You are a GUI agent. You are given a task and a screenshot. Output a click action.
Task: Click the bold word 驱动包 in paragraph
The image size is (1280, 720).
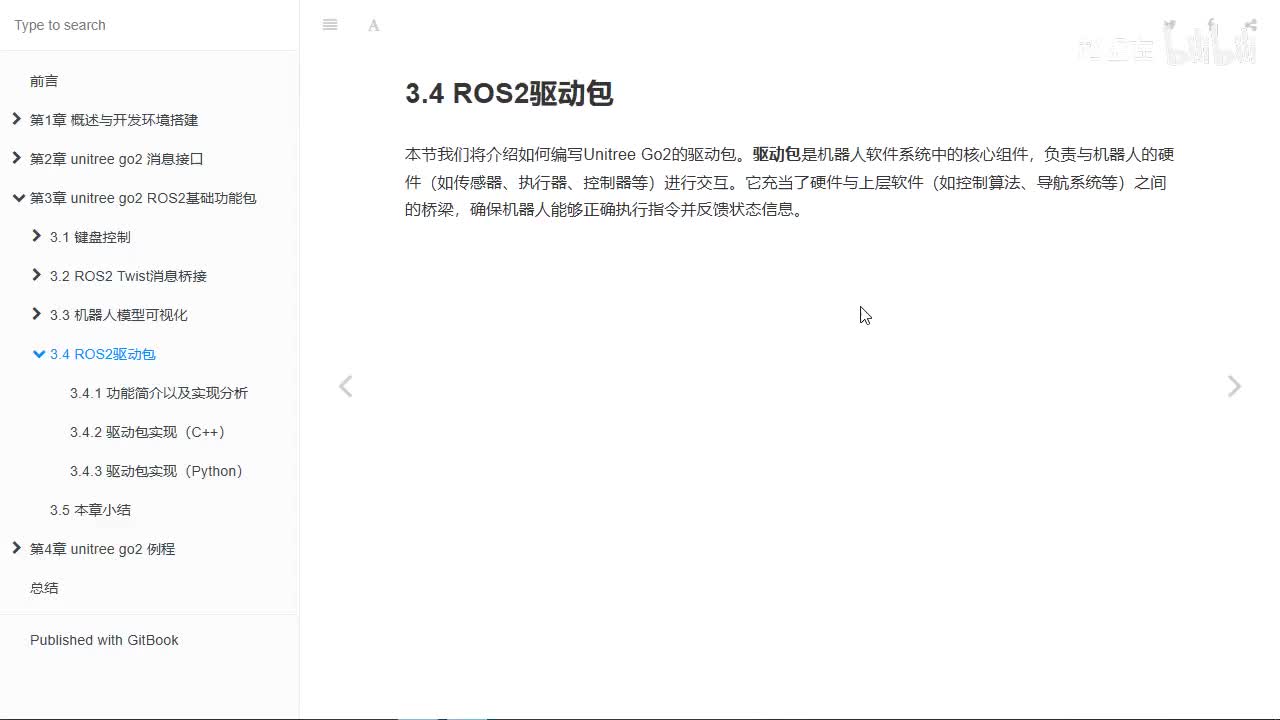point(777,154)
